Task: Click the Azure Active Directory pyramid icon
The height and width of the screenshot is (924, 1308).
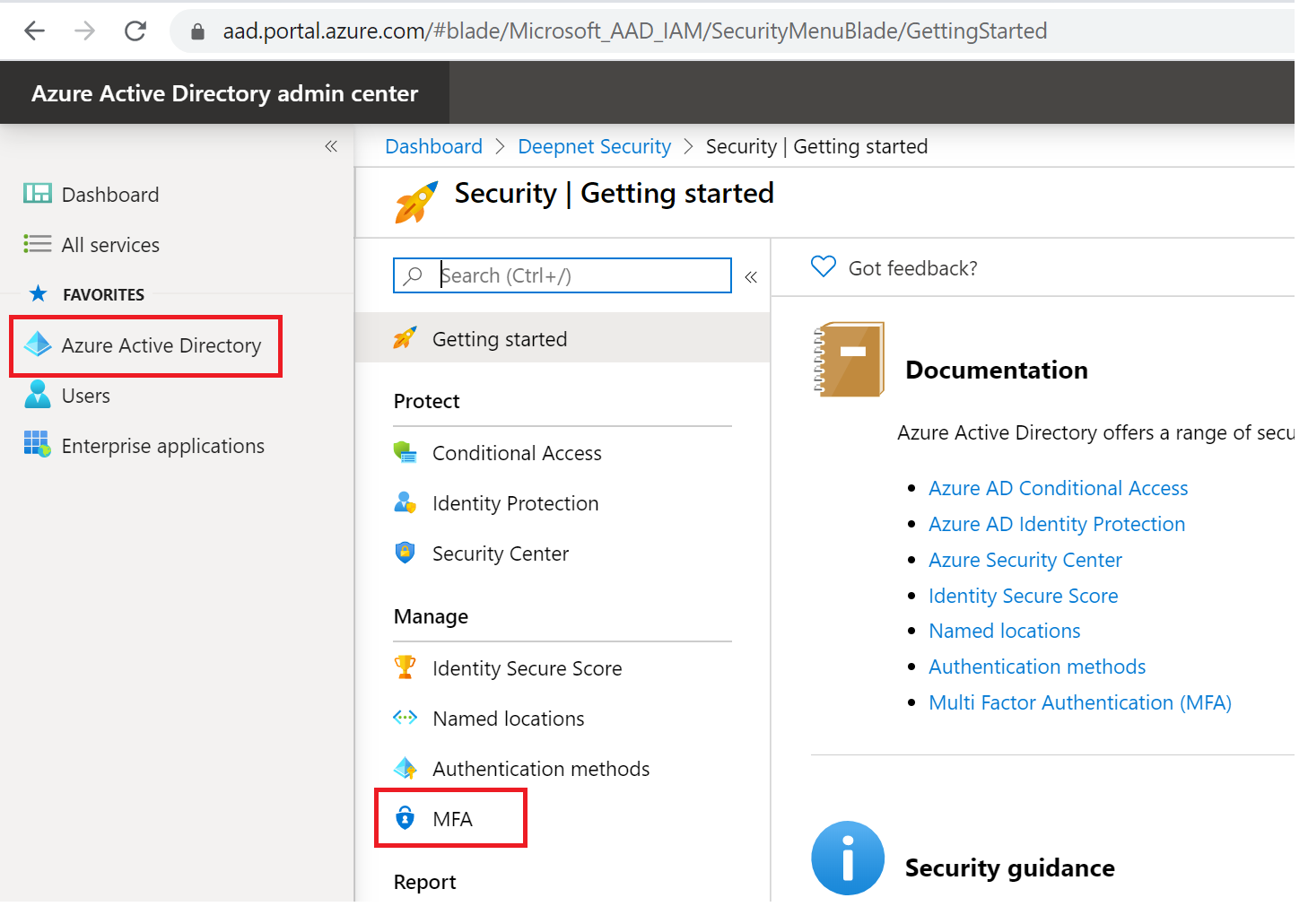Action: [38, 344]
